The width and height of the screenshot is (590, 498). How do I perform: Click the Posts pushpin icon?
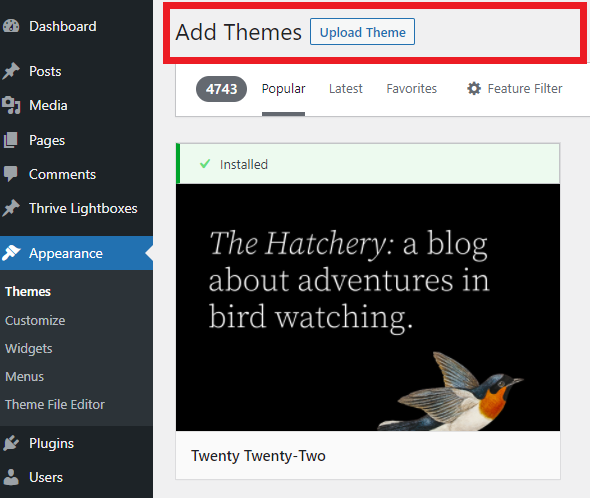pos(11,71)
